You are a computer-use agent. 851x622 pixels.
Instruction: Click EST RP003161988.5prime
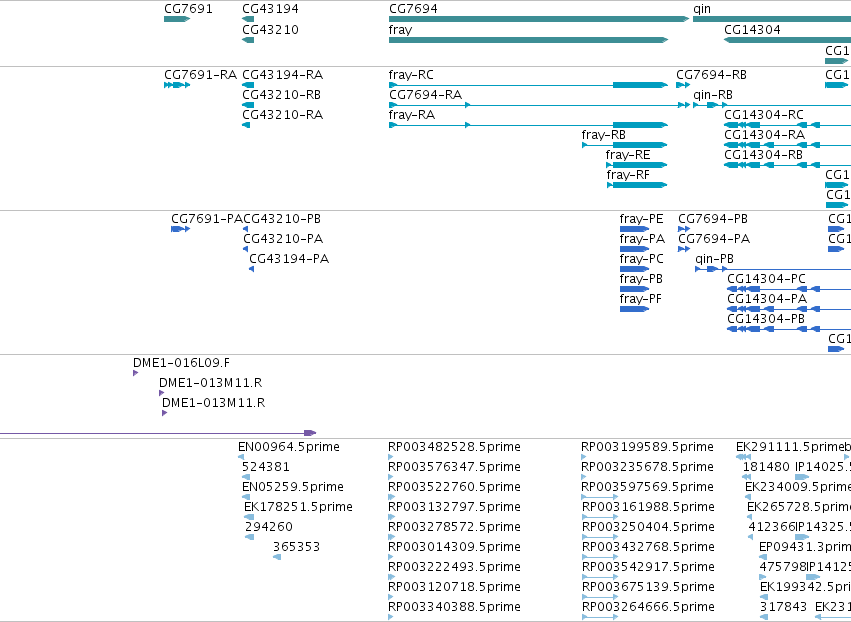pos(648,507)
